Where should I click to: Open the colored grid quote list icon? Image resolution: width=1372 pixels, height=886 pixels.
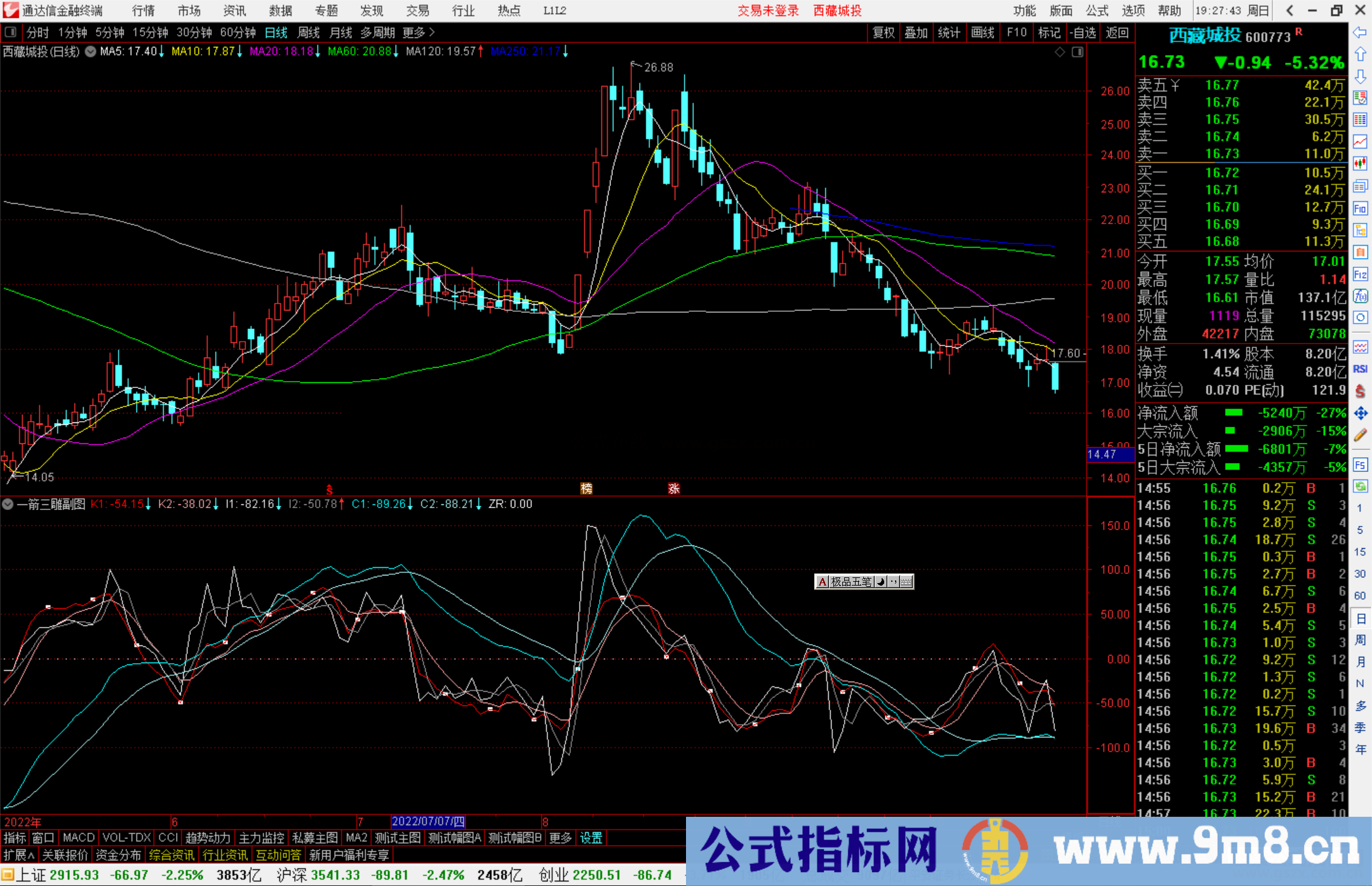(x=1360, y=120)
